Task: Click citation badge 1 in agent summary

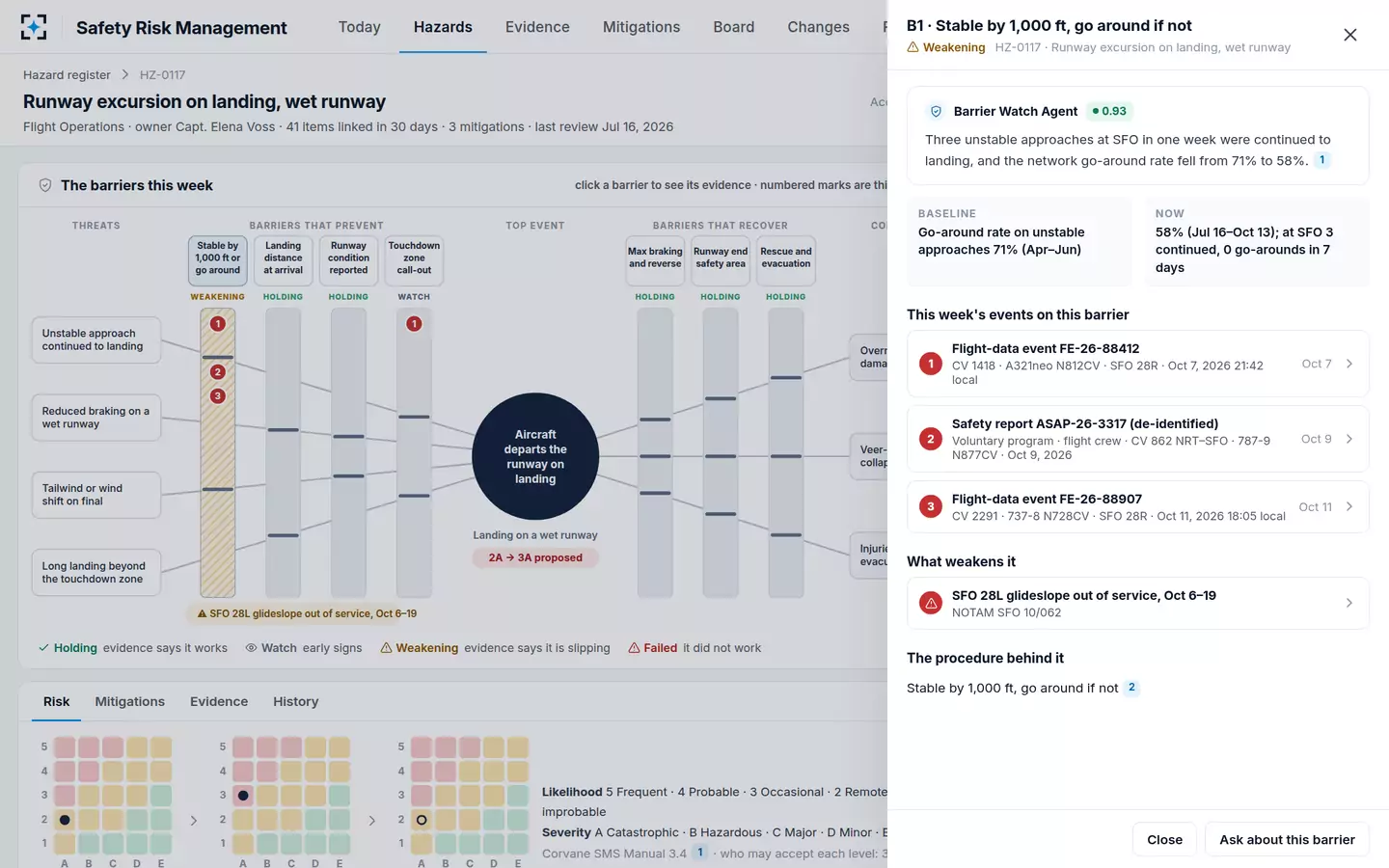Action: (1322, 160)
